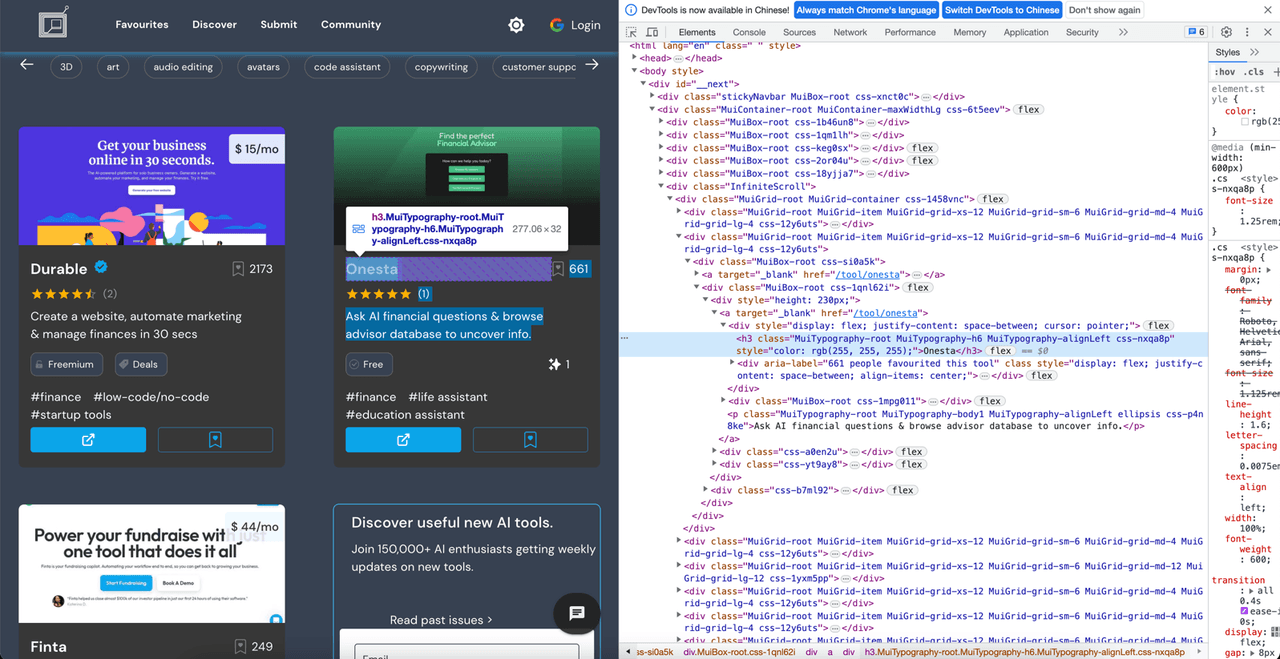
Task: Collapse the InfiniteScroll div node
Action: 661,186
